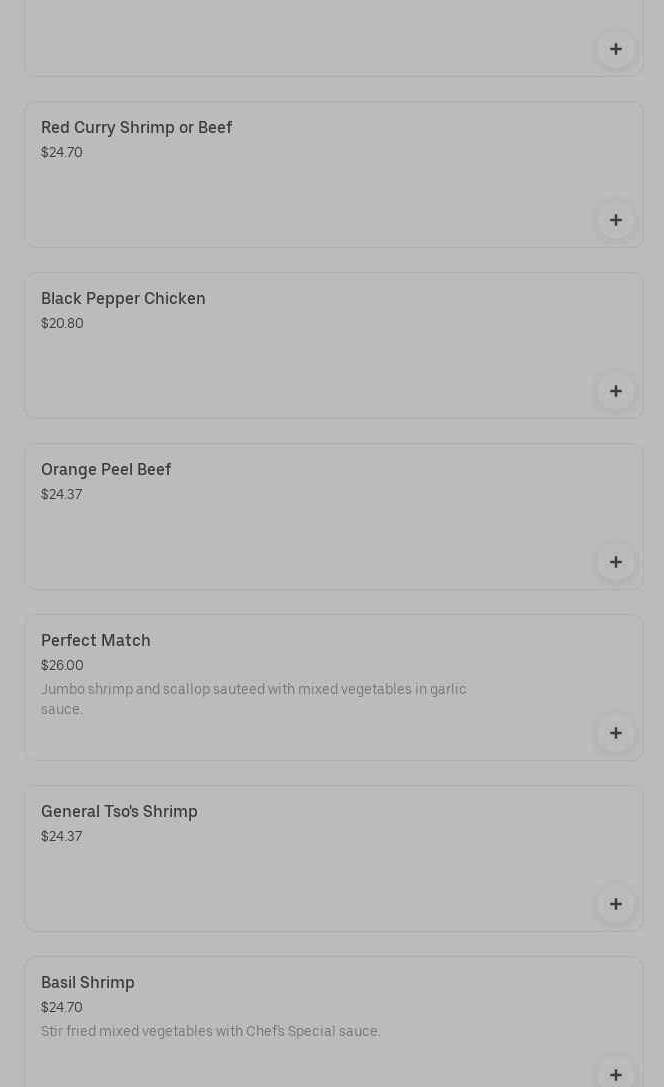Click $24.37 price under General Tso's Shrimp
The width and height of the screenshot is (664, 1087).
point(61,836)
